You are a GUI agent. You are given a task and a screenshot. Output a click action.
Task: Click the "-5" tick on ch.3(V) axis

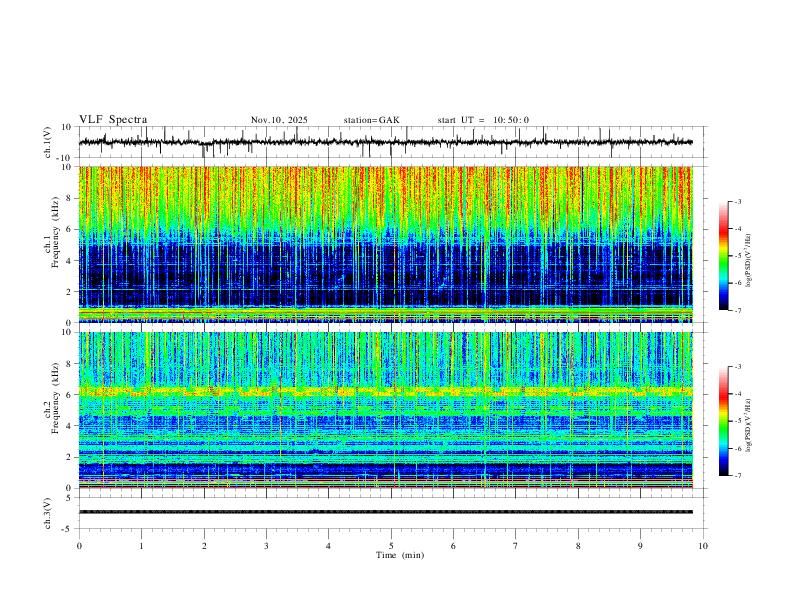67,529
